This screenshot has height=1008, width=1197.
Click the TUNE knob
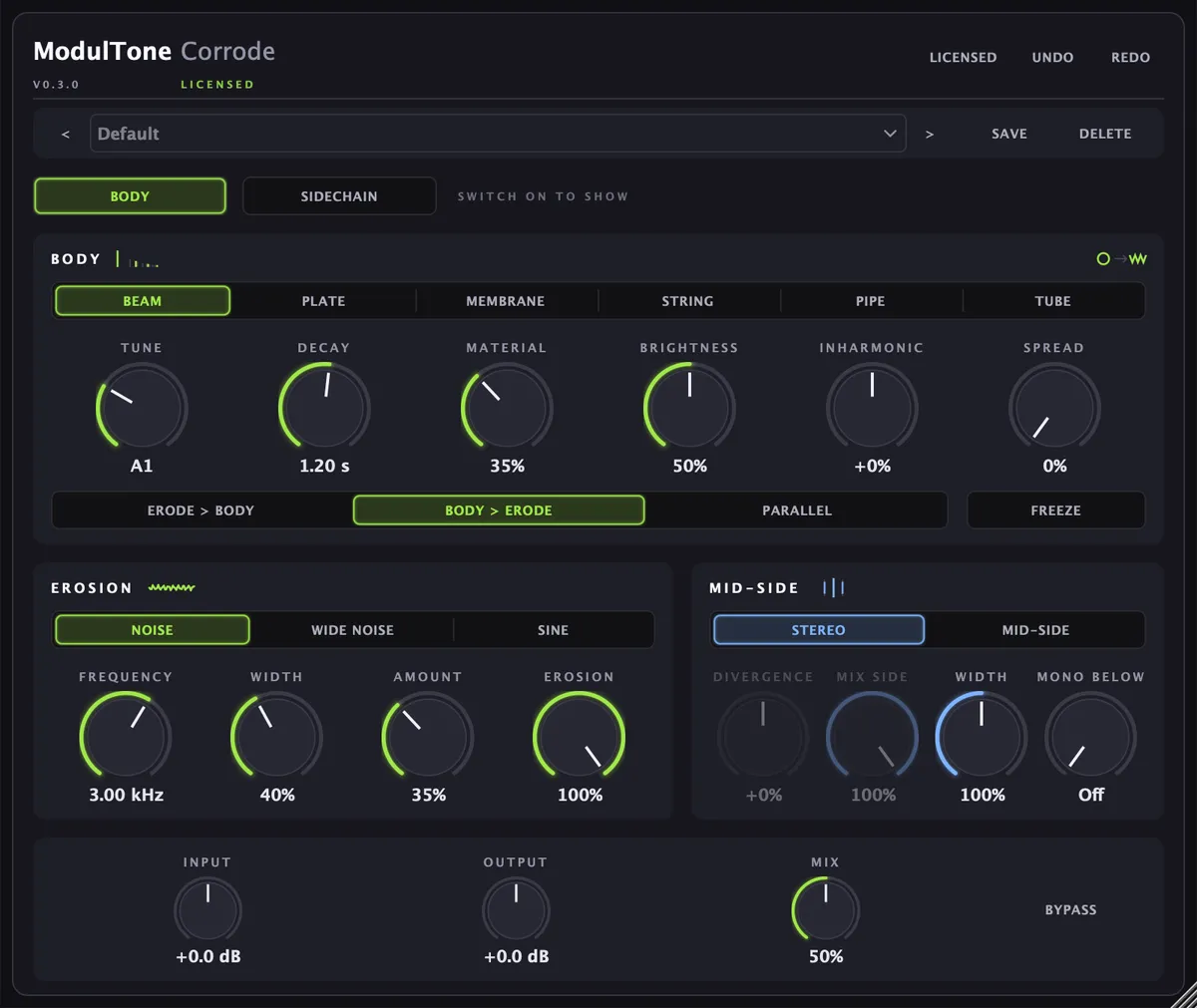click(x=142, y=407)
